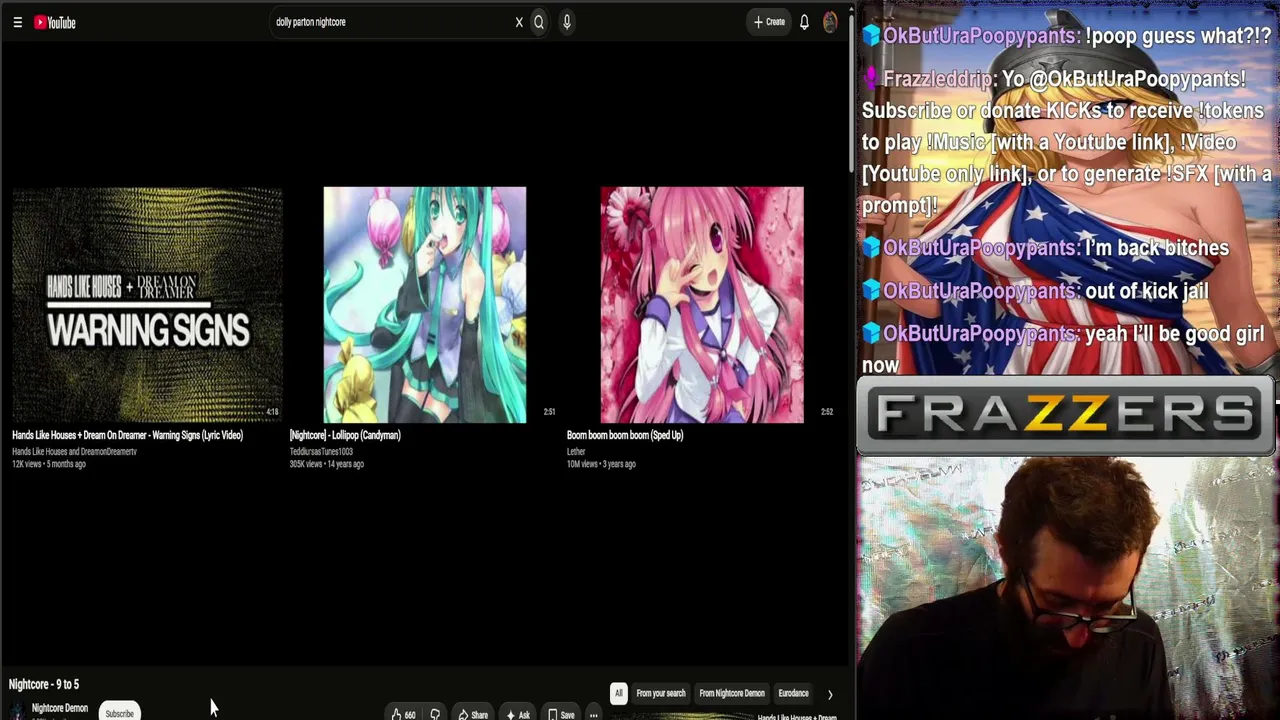The height and width of the screenshot is (720, 1280).
Task: Share the current video
Action: coord(473,714)
